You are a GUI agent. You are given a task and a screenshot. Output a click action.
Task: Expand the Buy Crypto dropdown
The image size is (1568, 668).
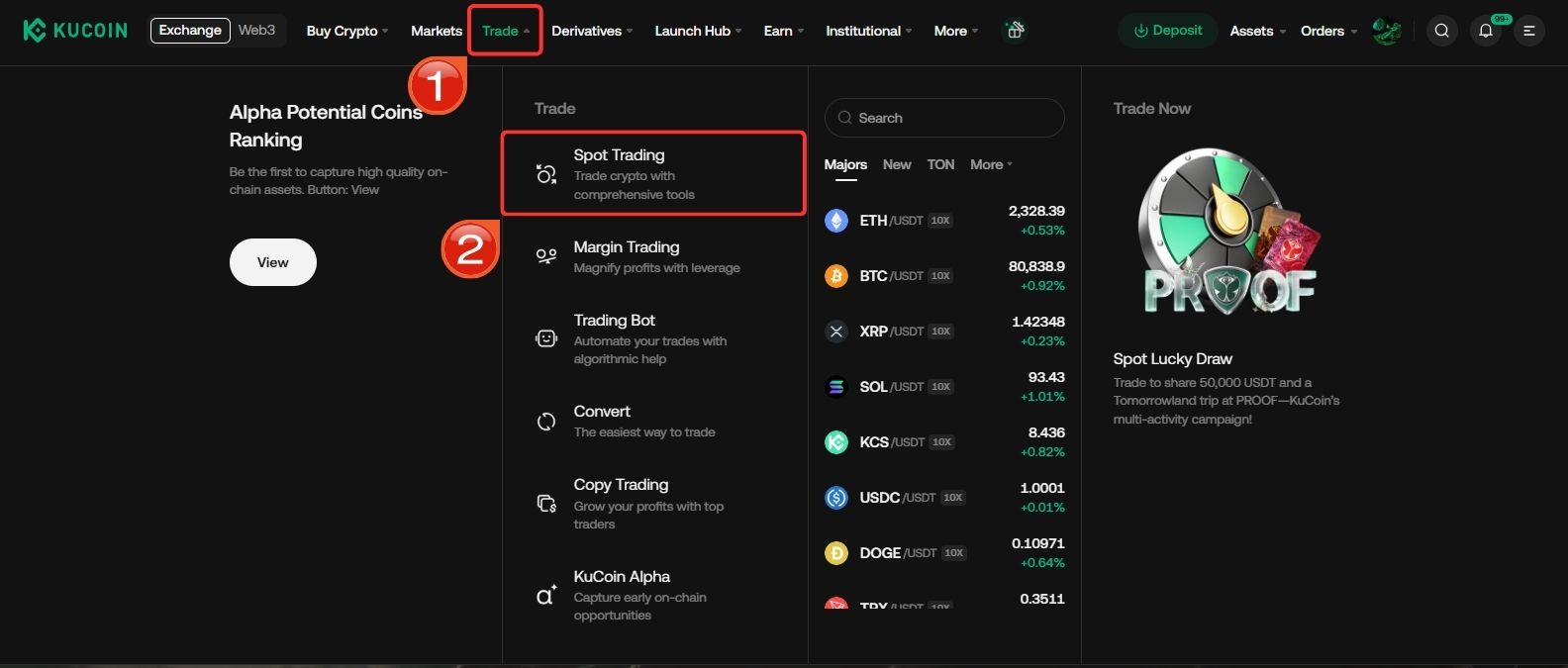(x=346, y=31)
